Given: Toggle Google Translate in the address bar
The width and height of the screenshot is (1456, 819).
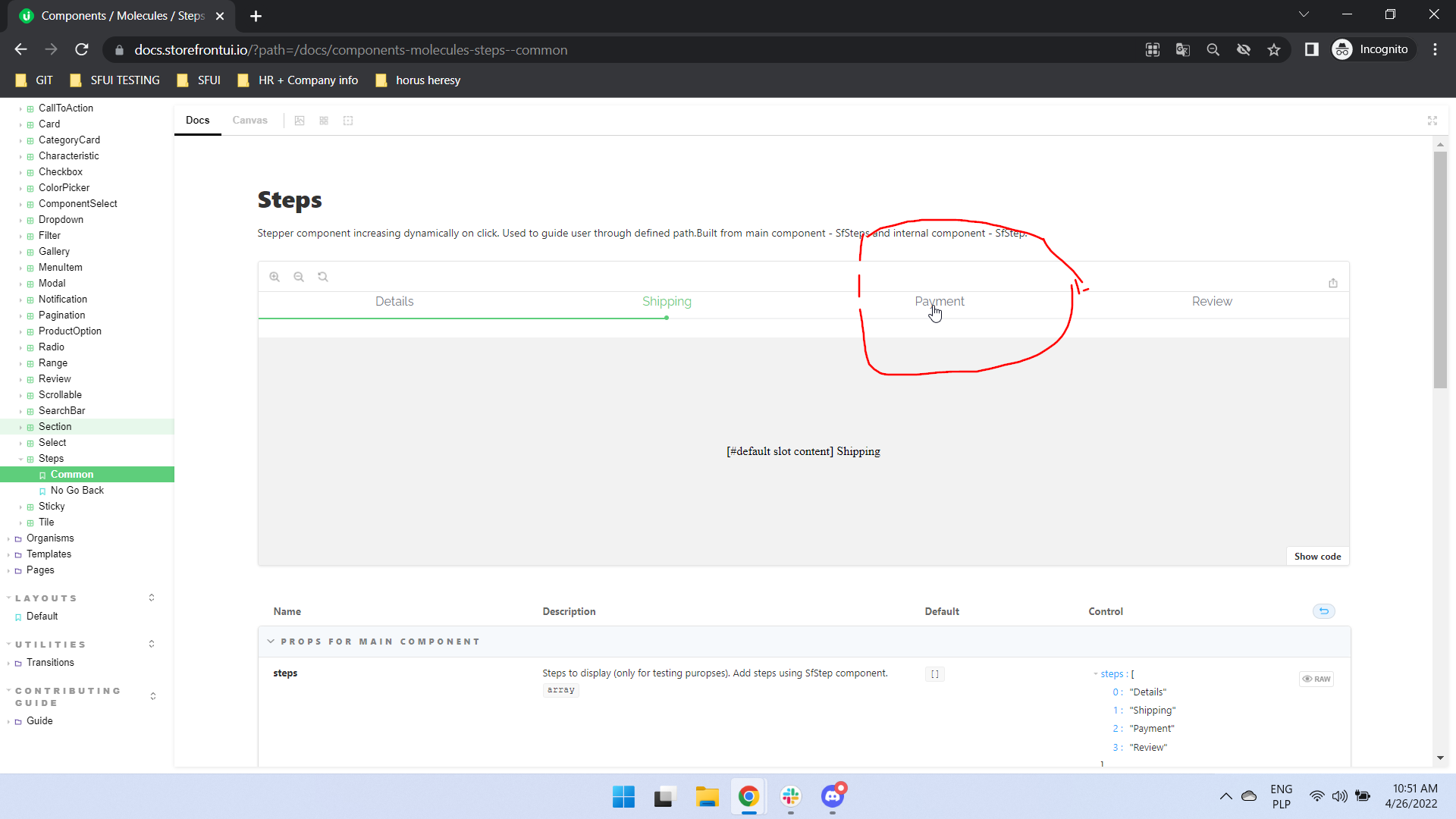Looking at the screenshot, I should pos(1181,49).
